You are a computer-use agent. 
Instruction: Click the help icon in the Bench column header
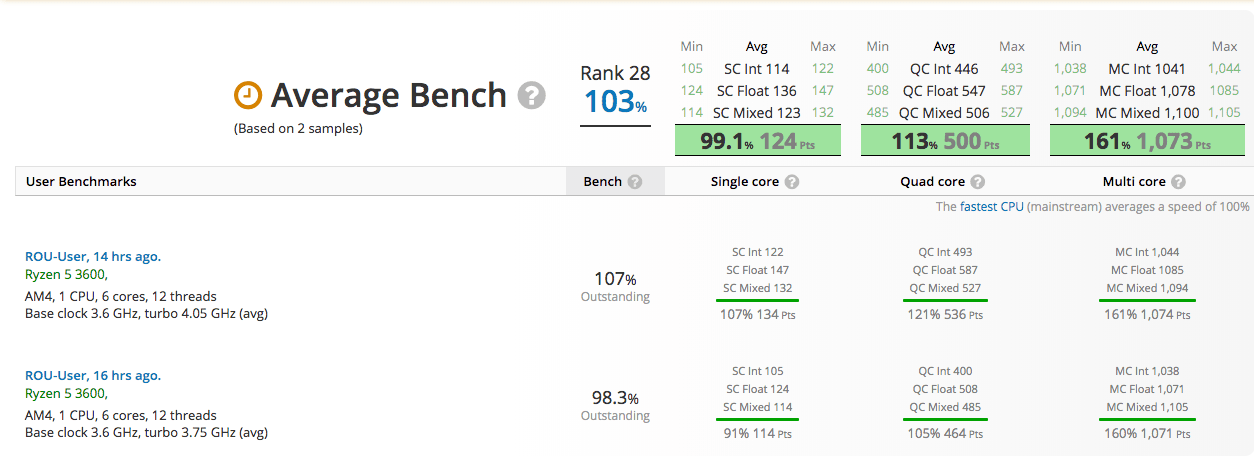(634, 182)
